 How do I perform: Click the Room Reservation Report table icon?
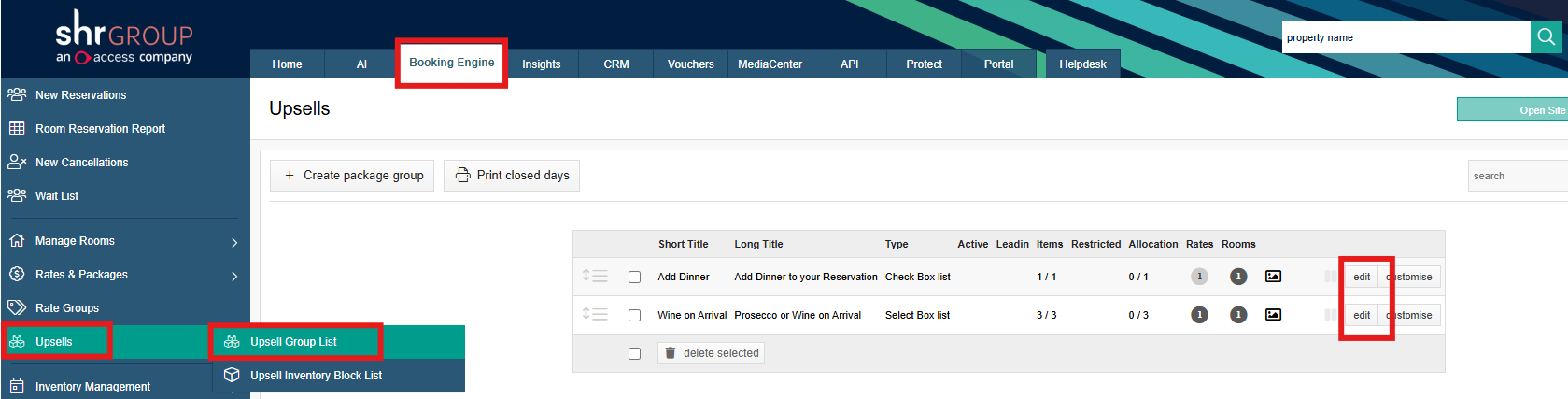(17, 128)
